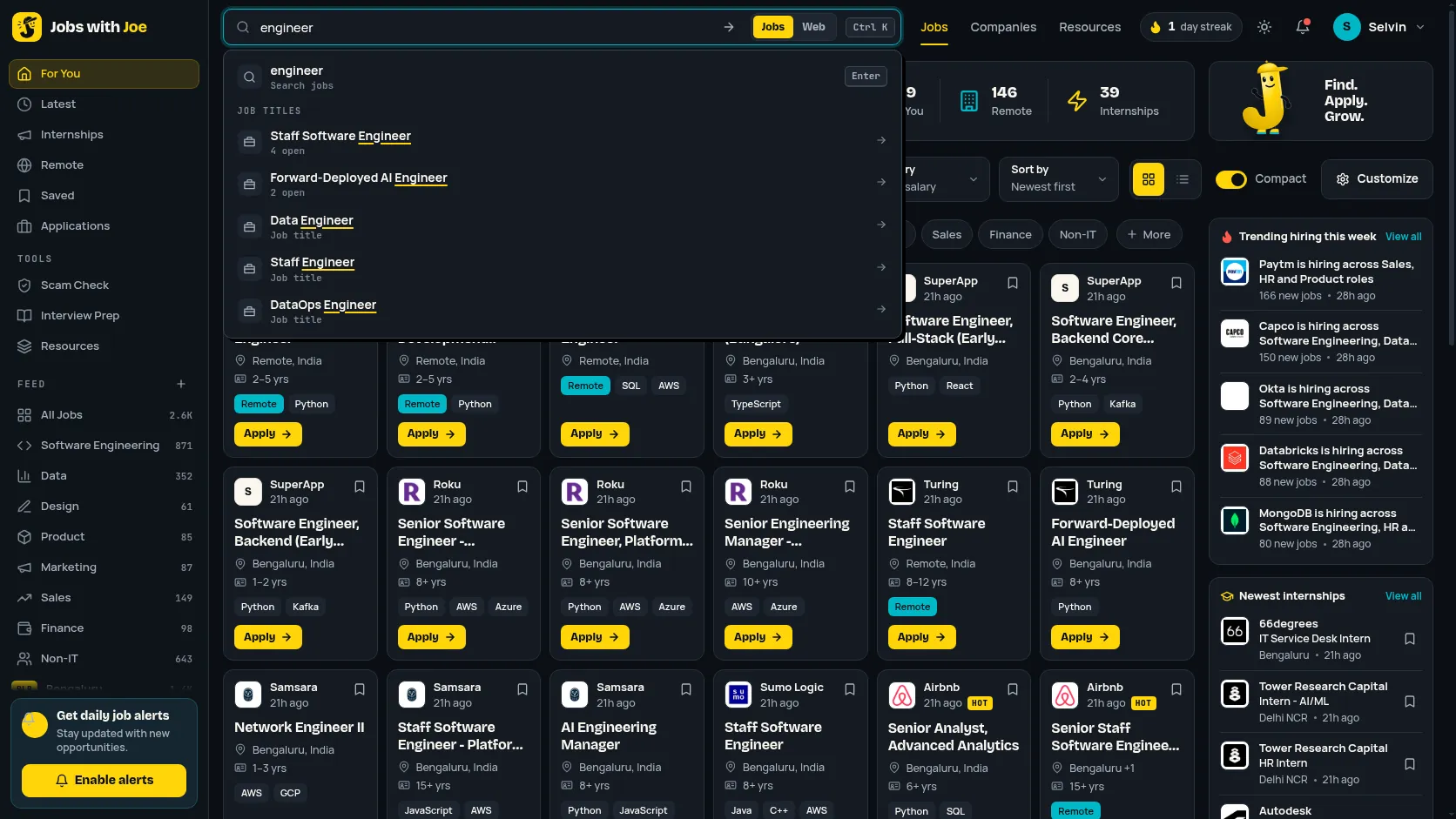Bookmark the Turing Forward-Deployed AI Engineer job

(x=1176, y=487)
